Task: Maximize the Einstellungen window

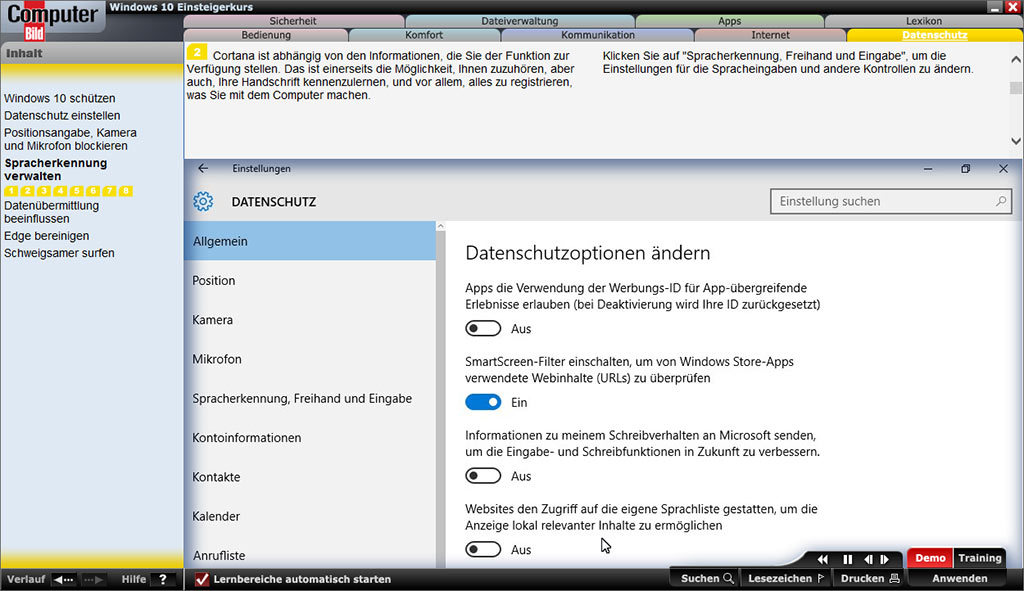Action: click(965, 168)
